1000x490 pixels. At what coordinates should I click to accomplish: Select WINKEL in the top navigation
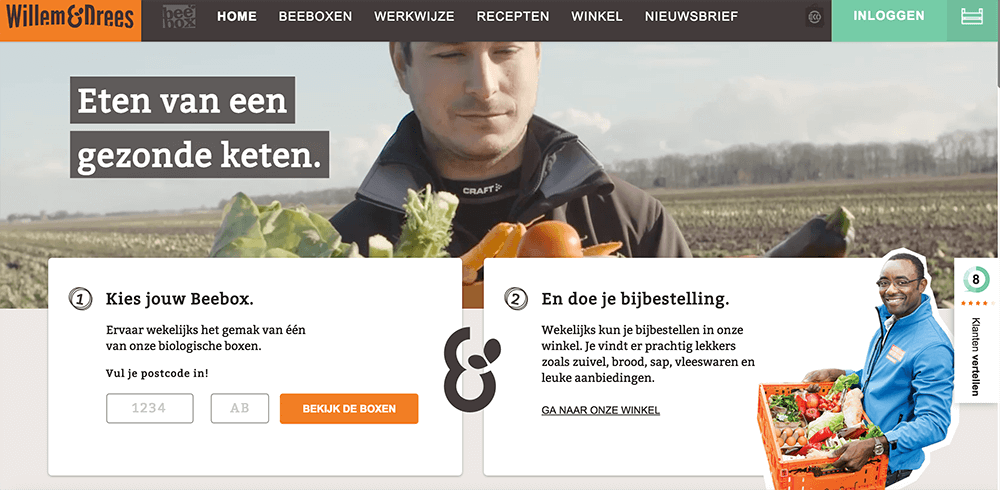(597, 17)
